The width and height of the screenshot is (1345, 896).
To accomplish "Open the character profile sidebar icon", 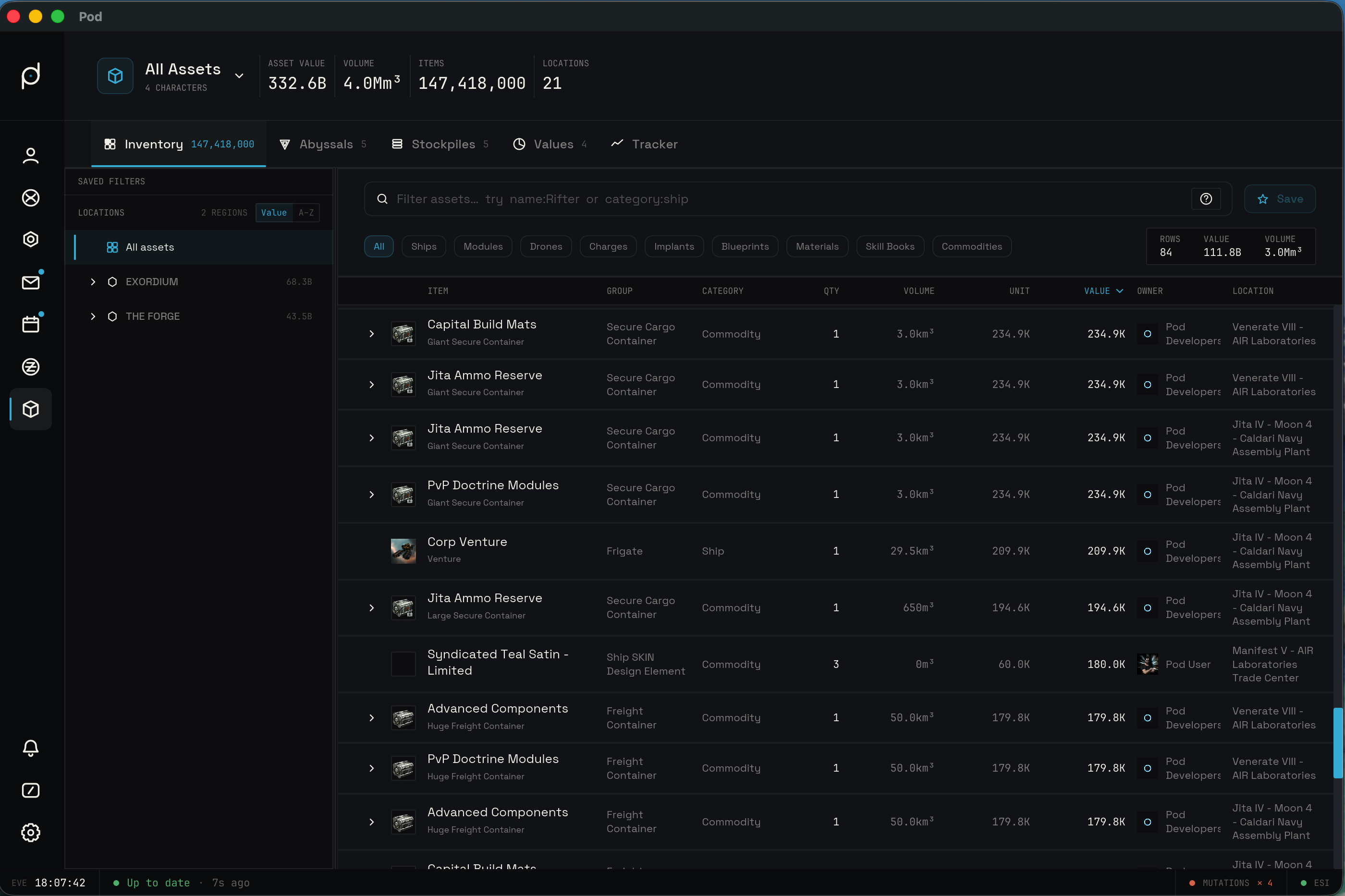I will 31,156.
